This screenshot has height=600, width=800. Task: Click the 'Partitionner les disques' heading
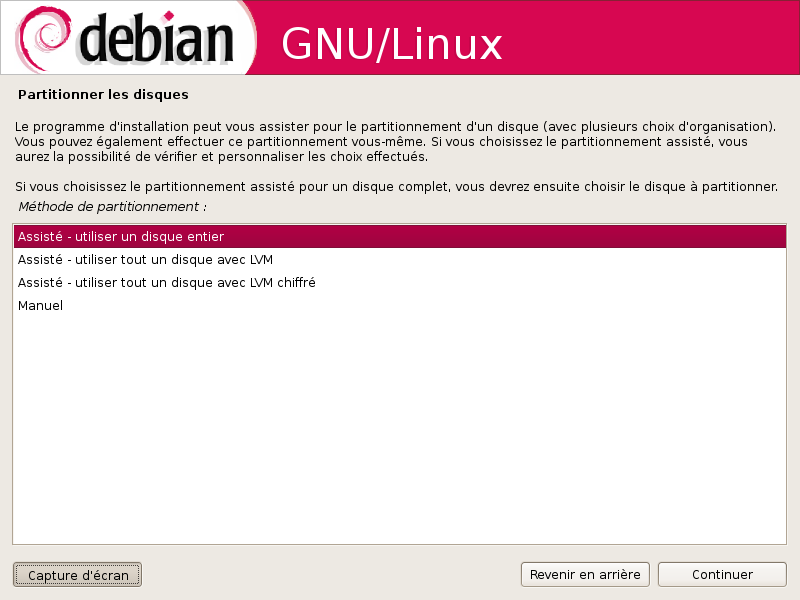pyautogui.click(x=103, y=95)
